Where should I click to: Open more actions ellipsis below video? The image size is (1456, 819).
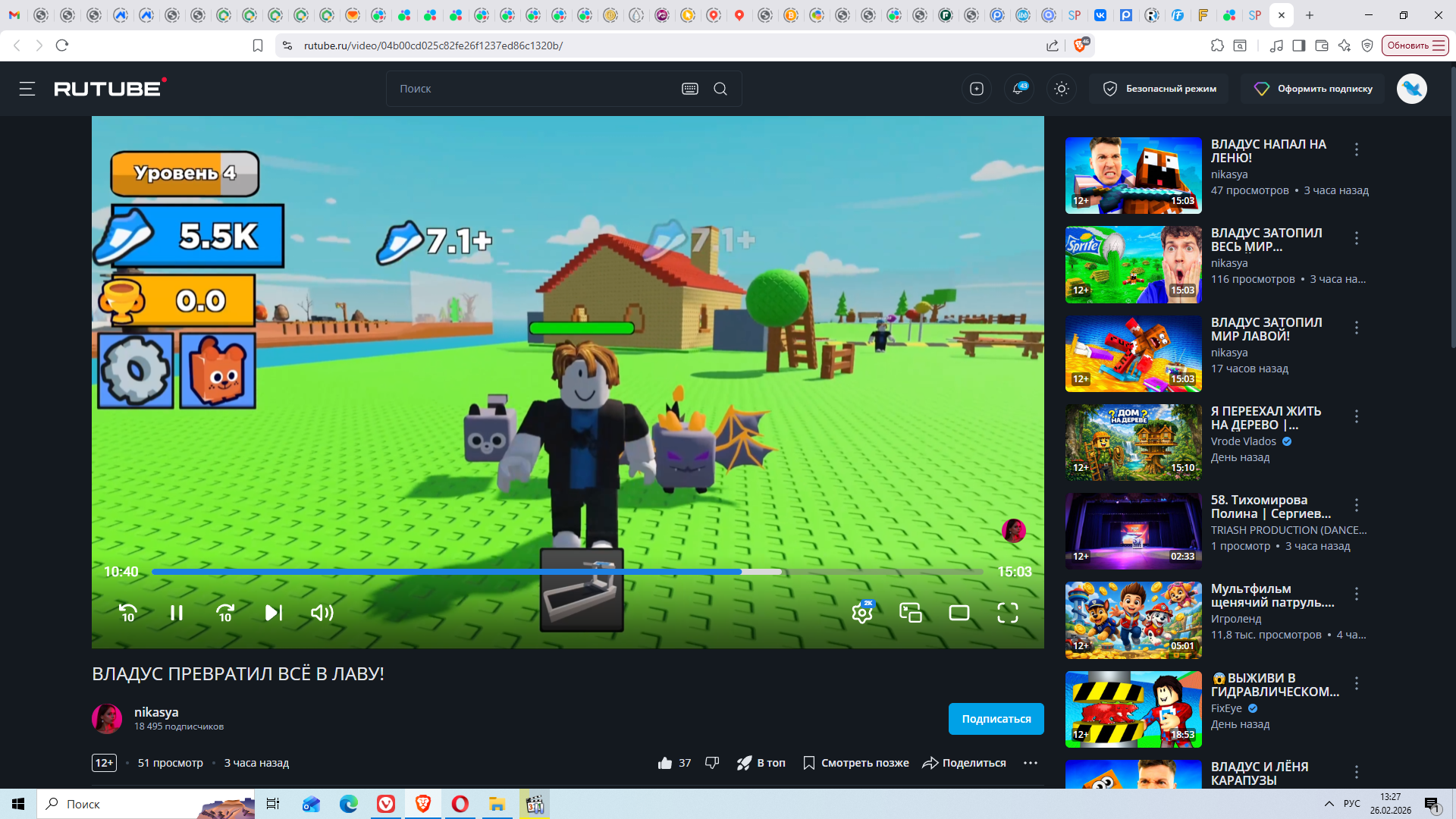point(1030,763)
